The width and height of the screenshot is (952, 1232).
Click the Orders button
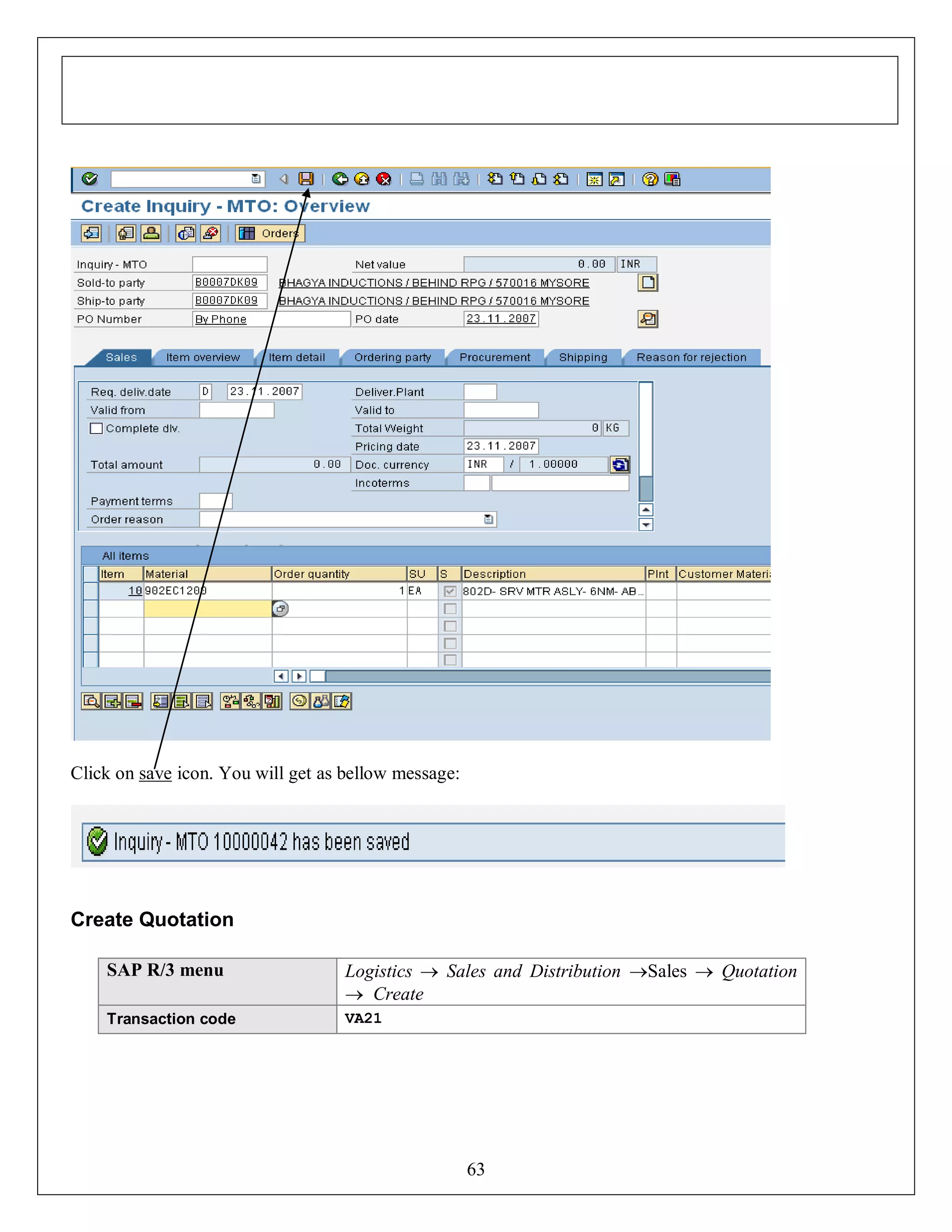click(270, 233)
